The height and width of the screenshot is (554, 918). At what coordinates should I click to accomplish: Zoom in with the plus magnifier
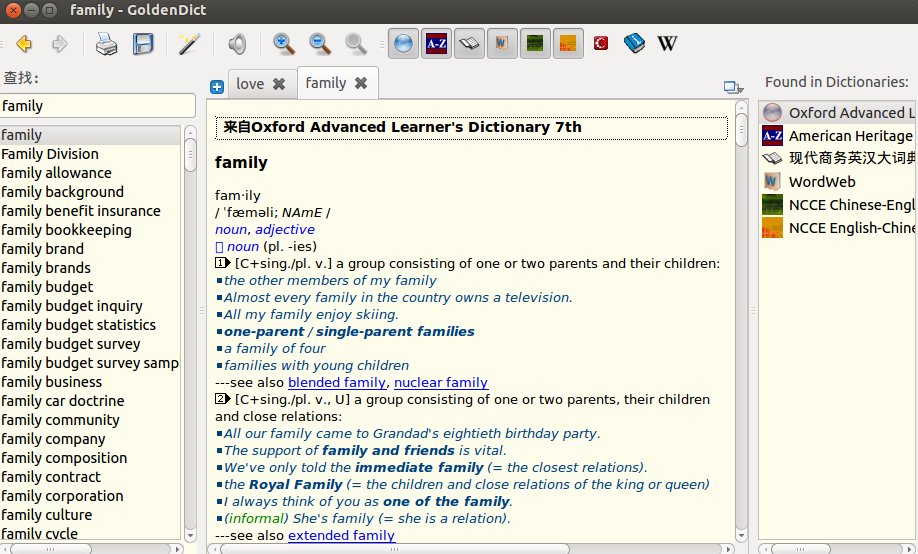pyautogui.click(x=284, y=44)
